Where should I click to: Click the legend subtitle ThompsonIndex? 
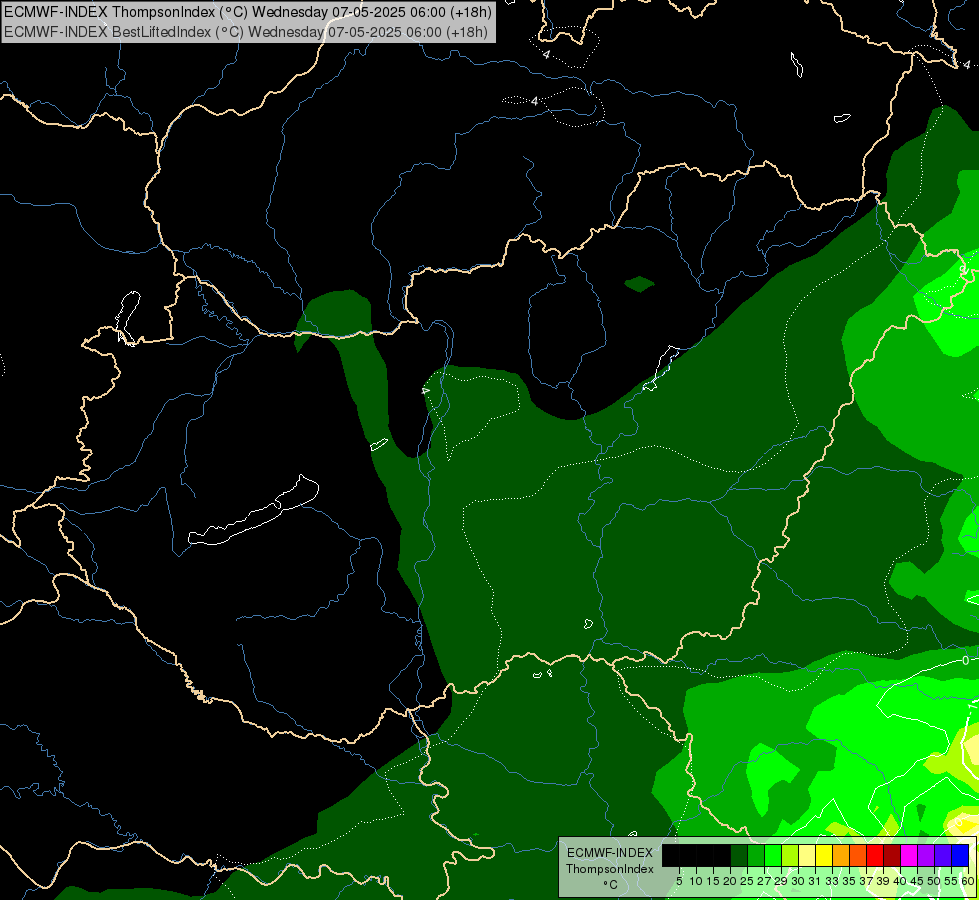pos(610,869)
